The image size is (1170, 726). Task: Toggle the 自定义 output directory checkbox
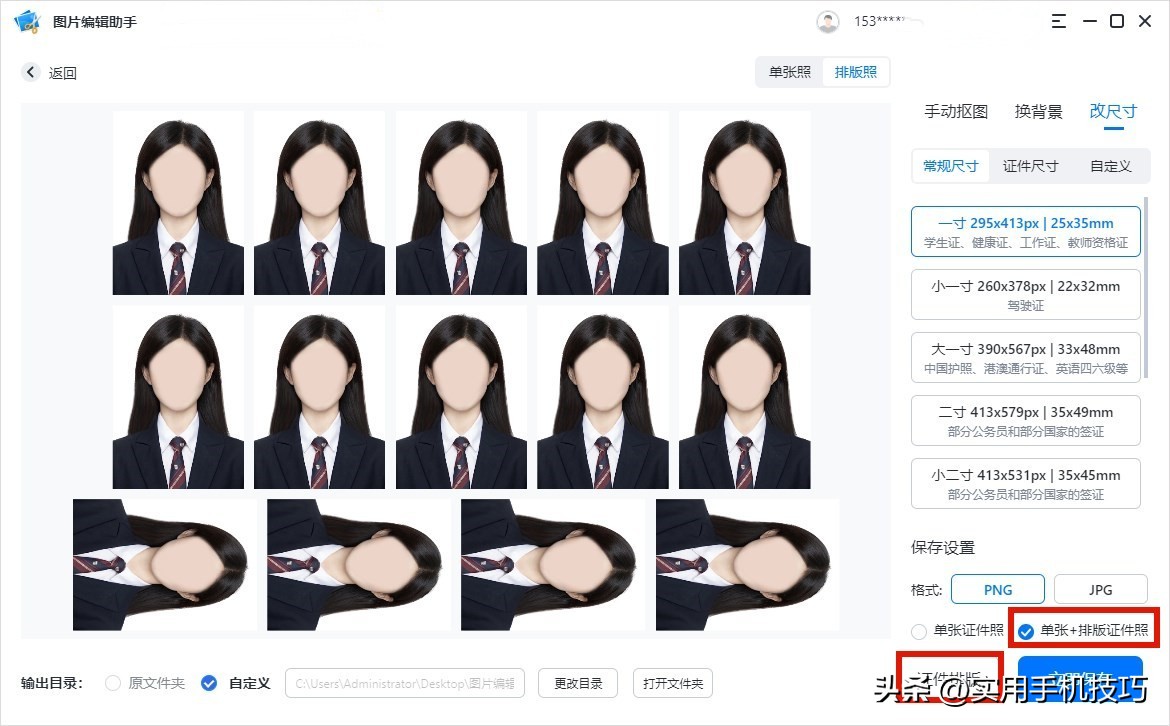(x=208, y=683)
